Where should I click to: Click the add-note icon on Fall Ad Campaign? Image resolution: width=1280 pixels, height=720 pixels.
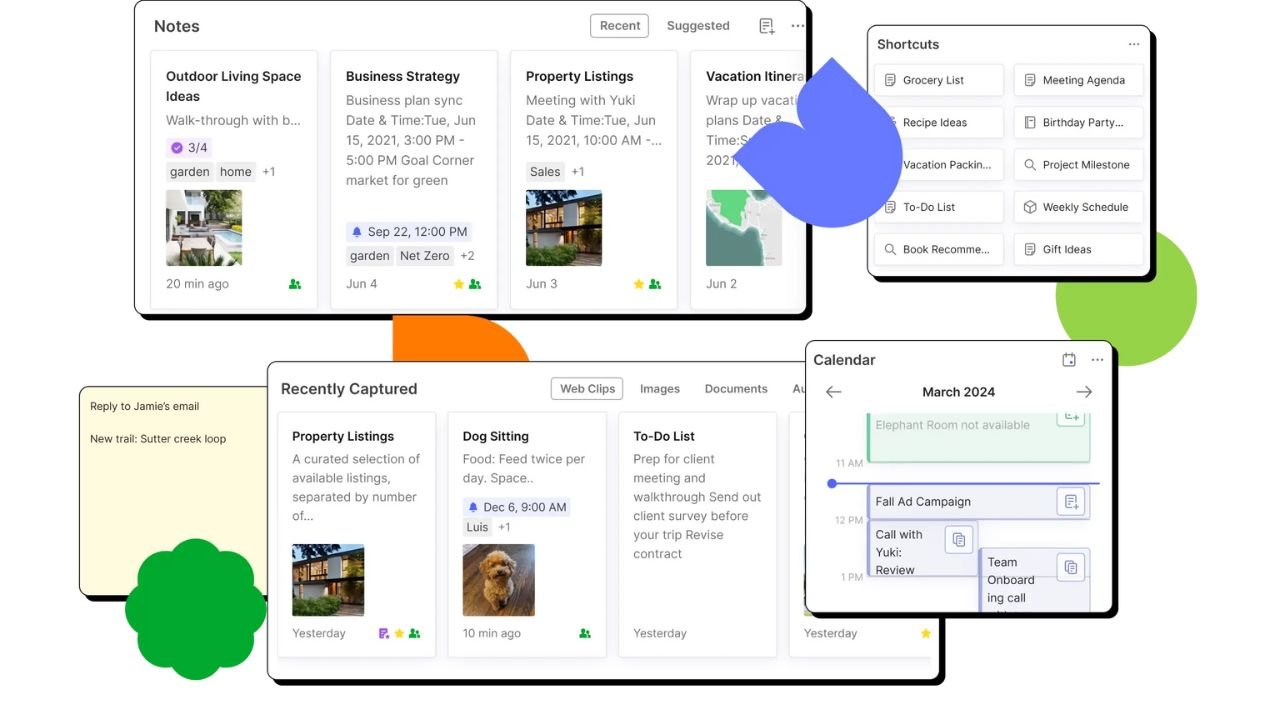click(x=1070, y=501)
